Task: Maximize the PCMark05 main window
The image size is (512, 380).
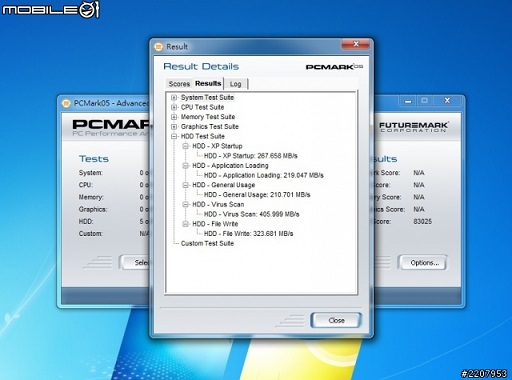Action: click(424, 101)
